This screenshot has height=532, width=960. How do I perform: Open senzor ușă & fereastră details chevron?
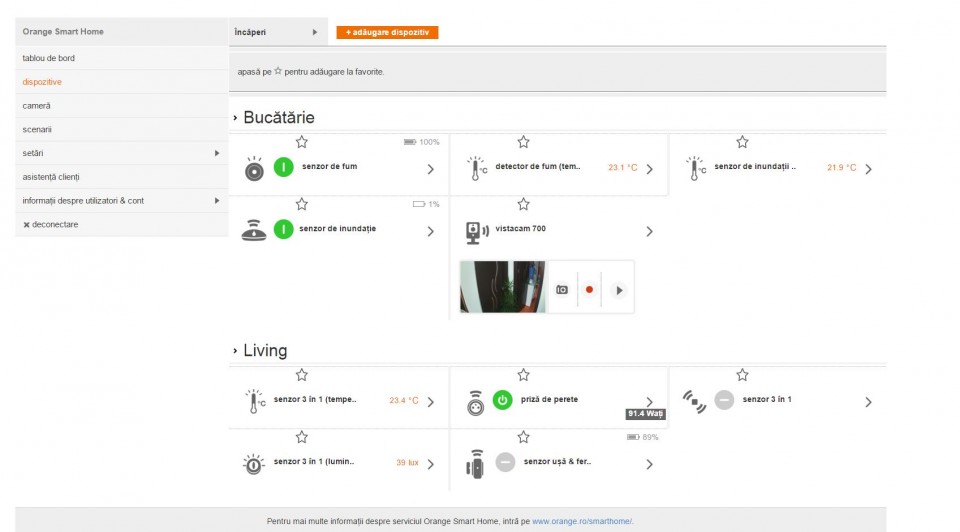point(650,465)
